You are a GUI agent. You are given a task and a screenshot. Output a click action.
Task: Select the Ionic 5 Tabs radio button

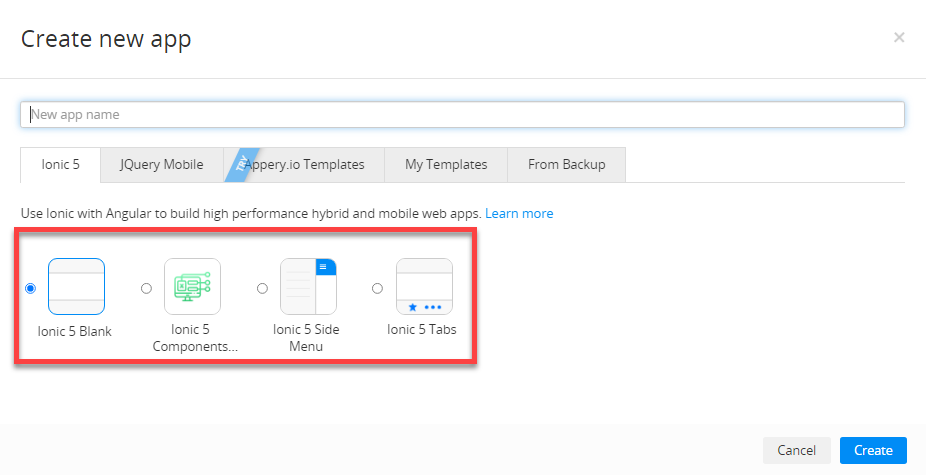(x=377, y=288)
